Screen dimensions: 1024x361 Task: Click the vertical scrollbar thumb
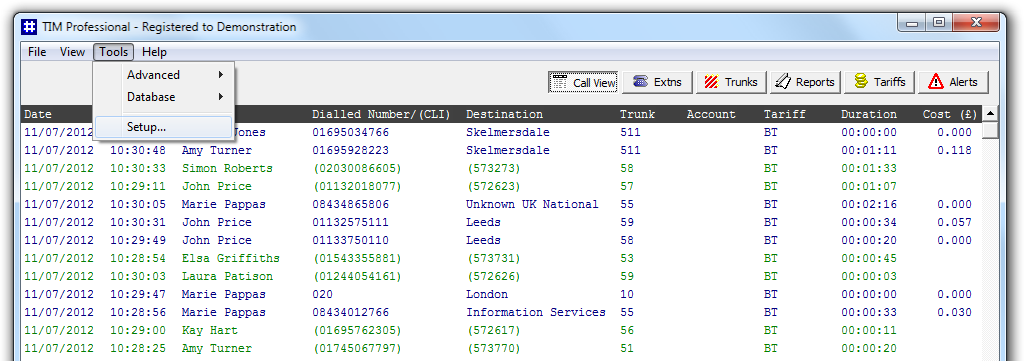(x=990, y=131)
